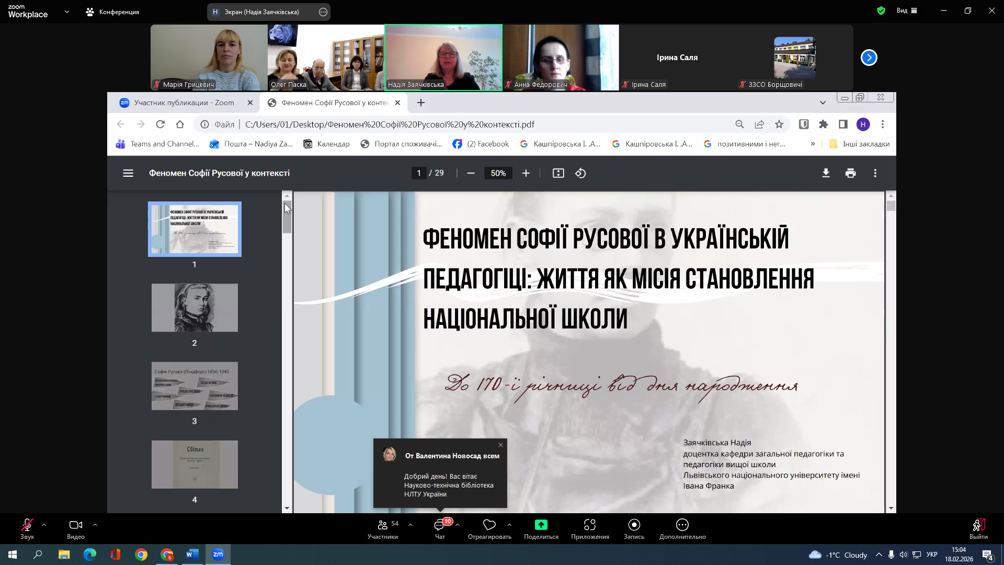Download the PDF document

click(826, 173)
